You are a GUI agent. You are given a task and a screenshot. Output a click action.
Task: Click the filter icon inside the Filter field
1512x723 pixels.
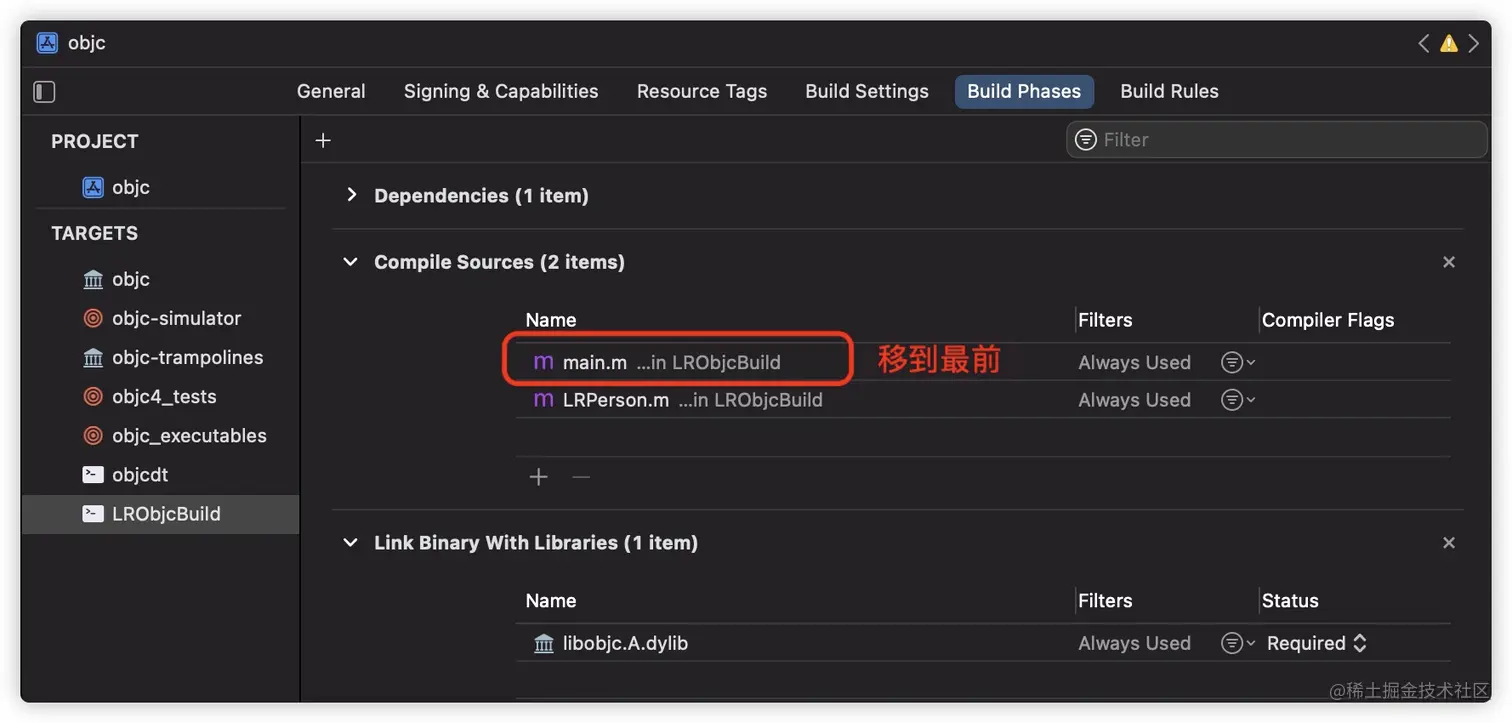pyautogui.click(x=1085, y=139)
